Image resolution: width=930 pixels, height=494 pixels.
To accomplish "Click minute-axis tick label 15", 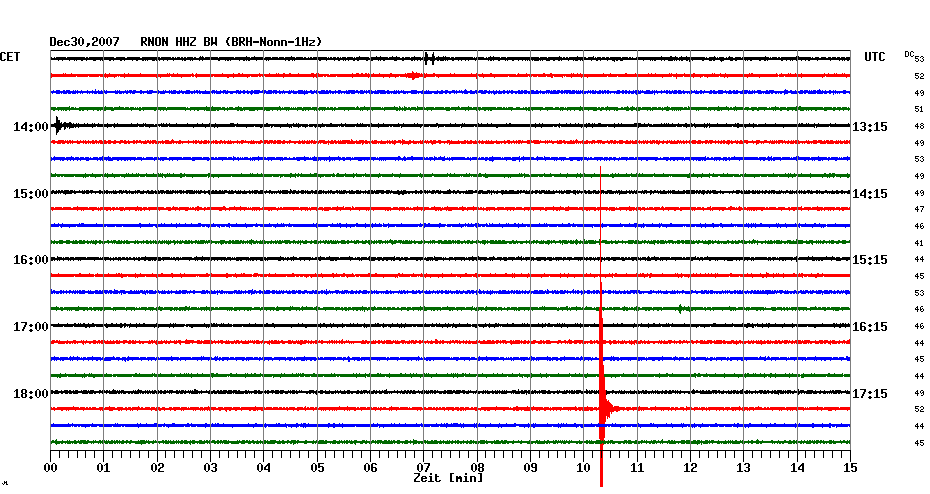I will tap(851, 468).
